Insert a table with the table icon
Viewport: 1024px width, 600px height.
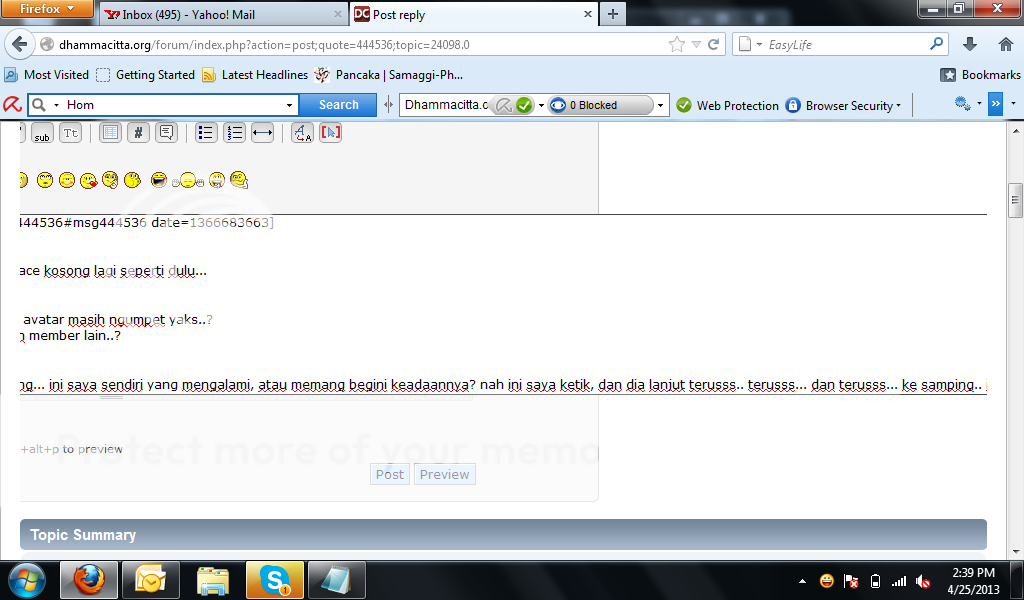coord(110,133)
